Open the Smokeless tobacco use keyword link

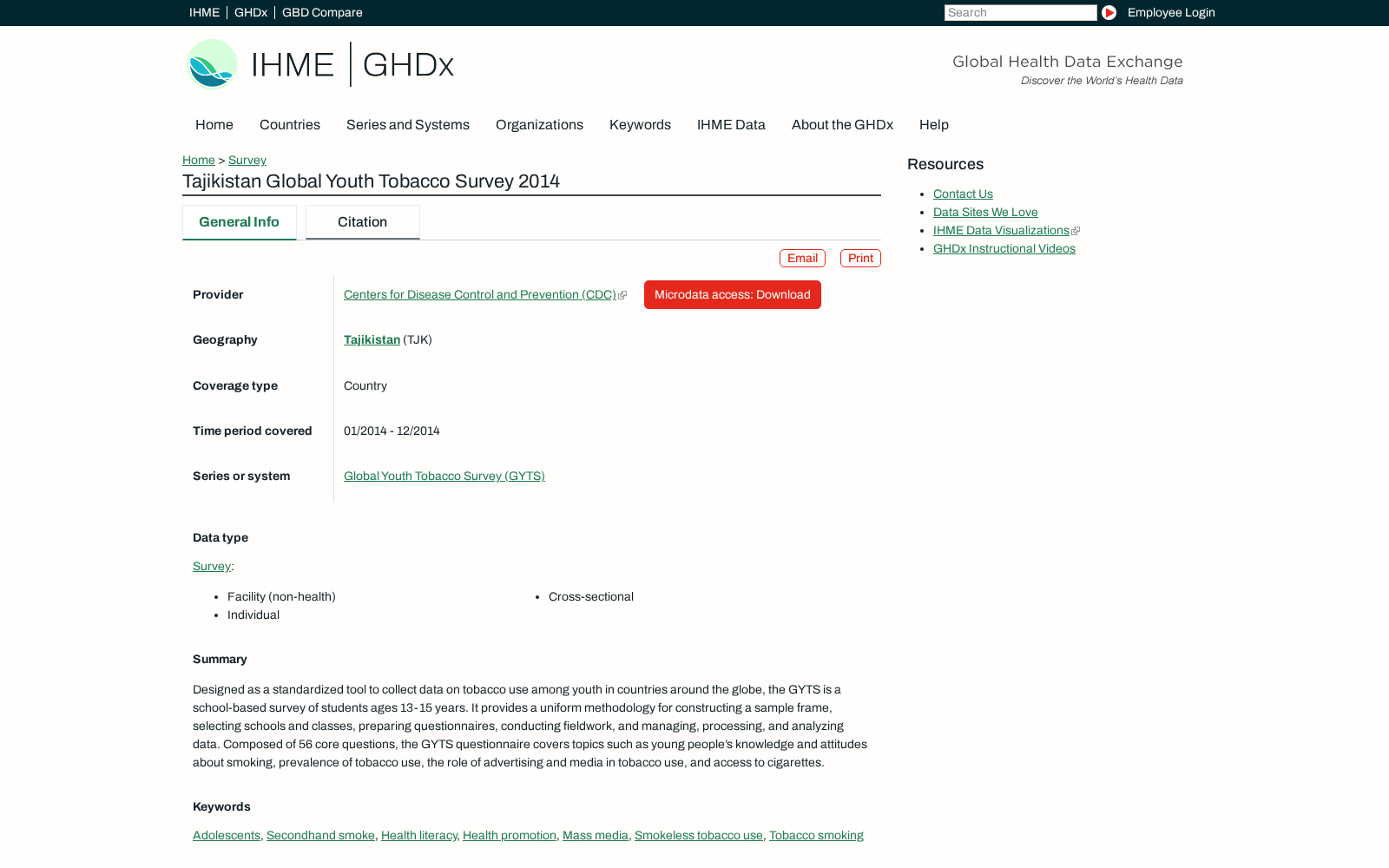(x=699, y=835)
